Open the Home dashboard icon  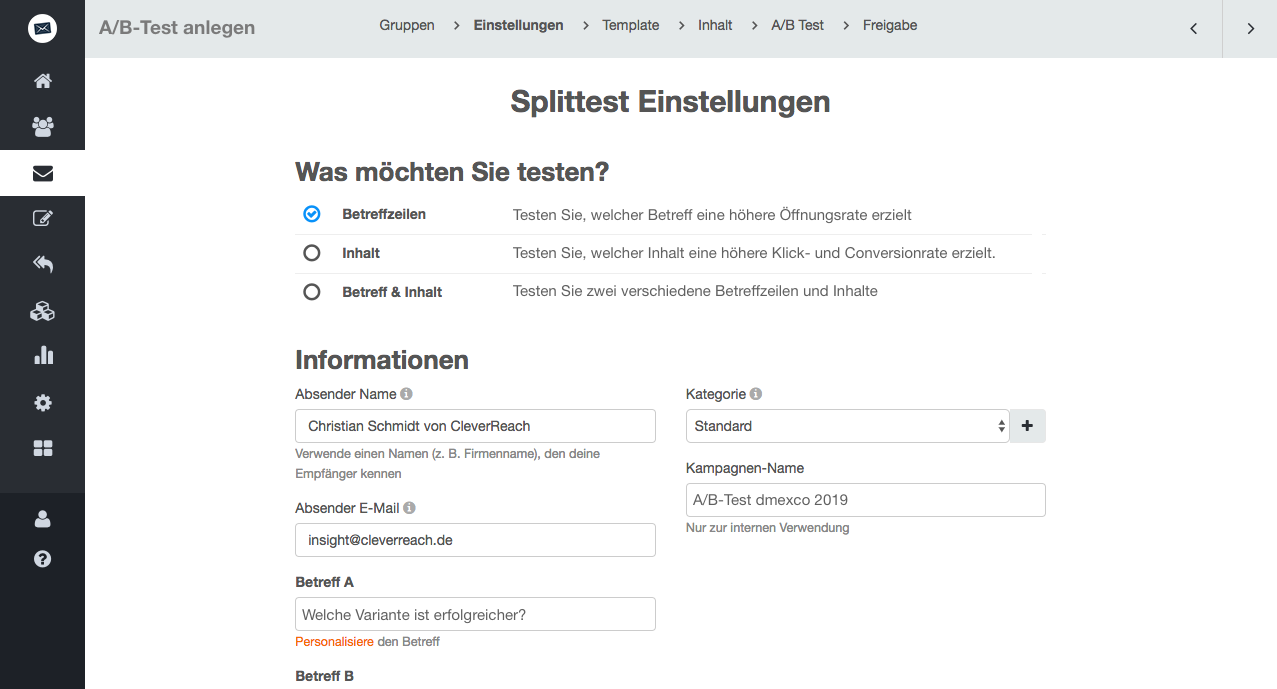click(x=42, y=81)
